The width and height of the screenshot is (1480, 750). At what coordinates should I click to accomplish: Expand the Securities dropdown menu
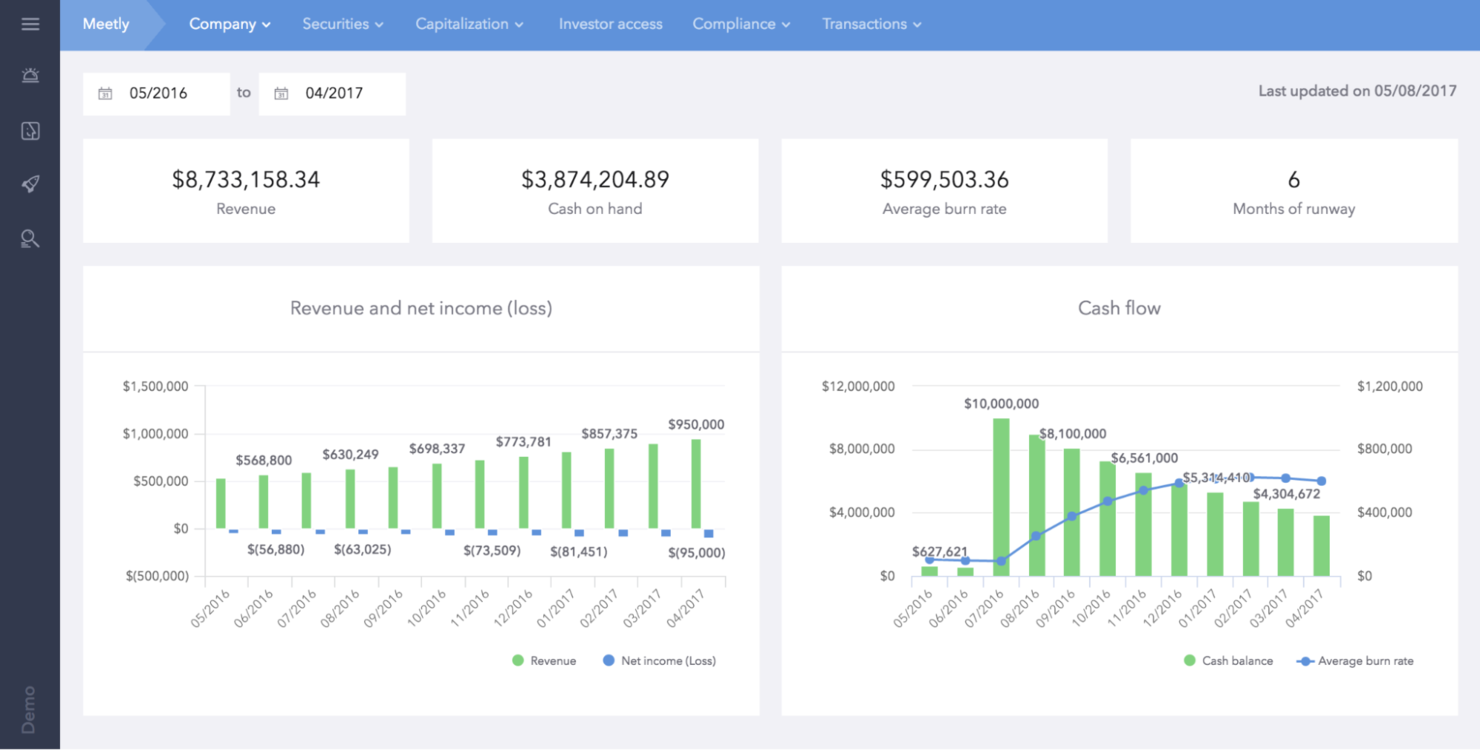coord(343,24)
